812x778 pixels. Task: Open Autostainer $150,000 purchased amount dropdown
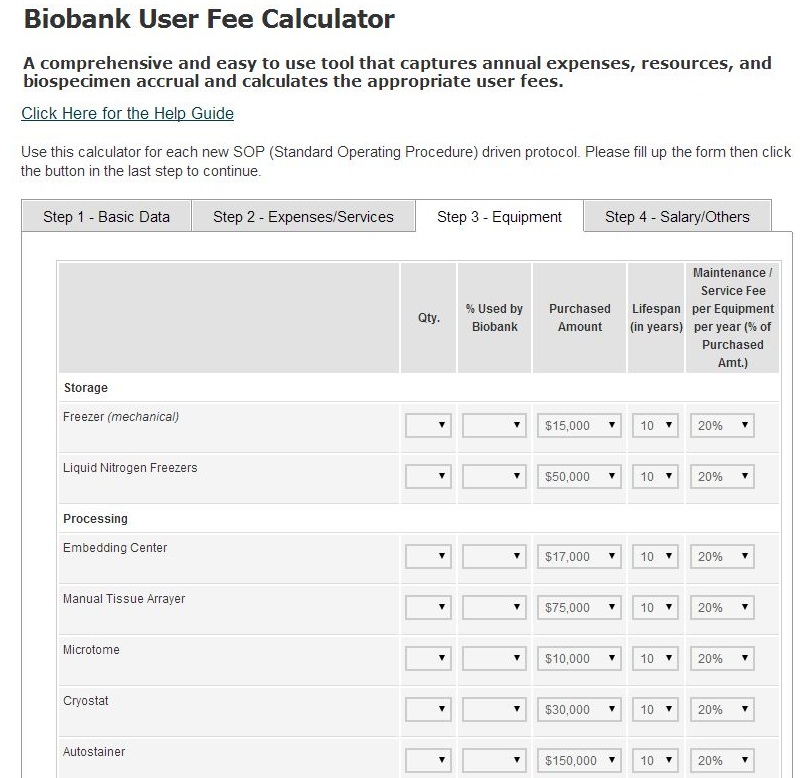tap(579, 761)
